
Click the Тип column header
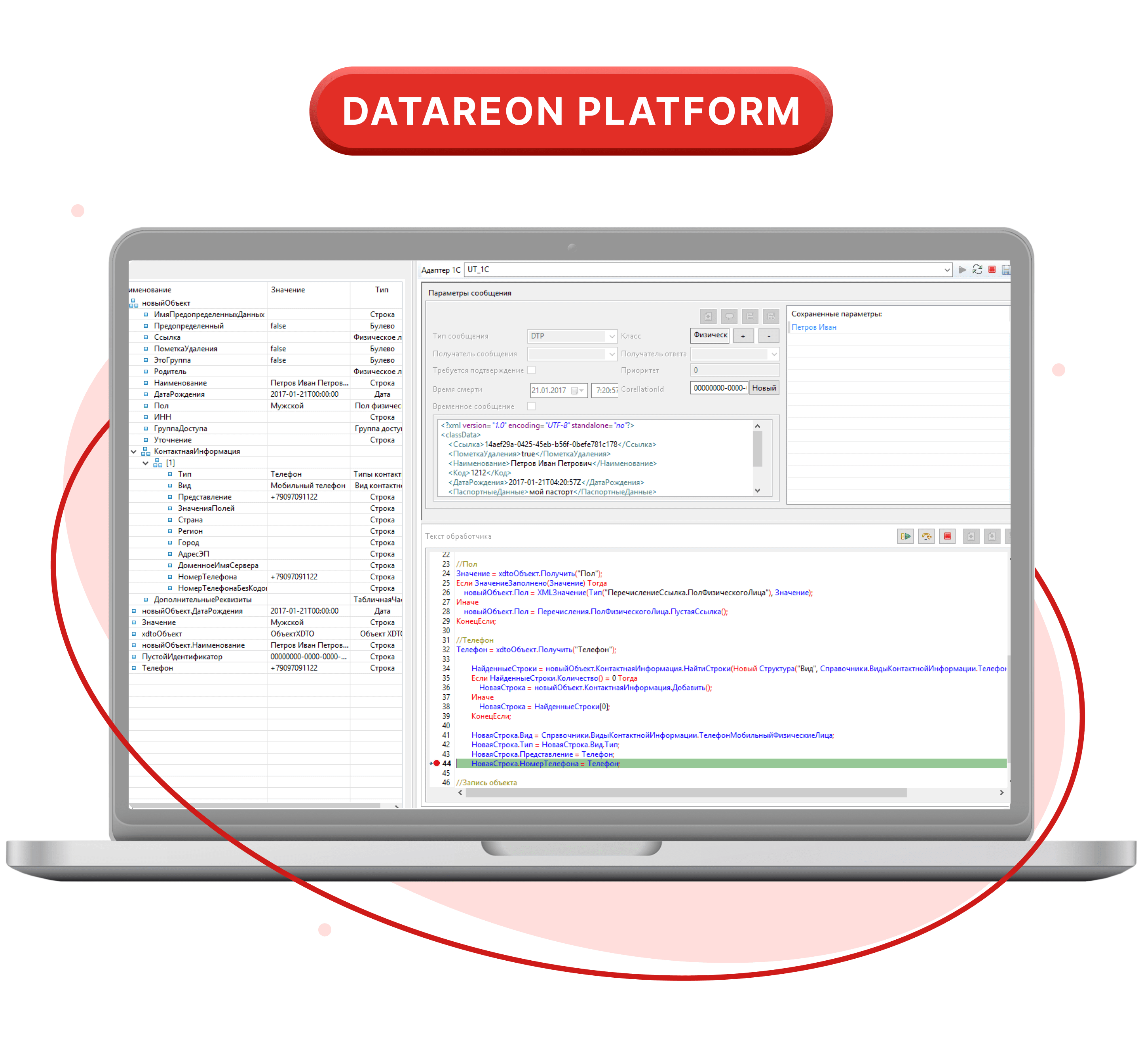[x=376, y=290]
